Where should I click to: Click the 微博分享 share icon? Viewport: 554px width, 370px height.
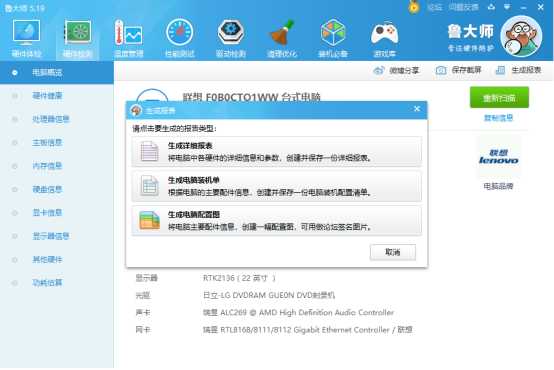[379, 70]
